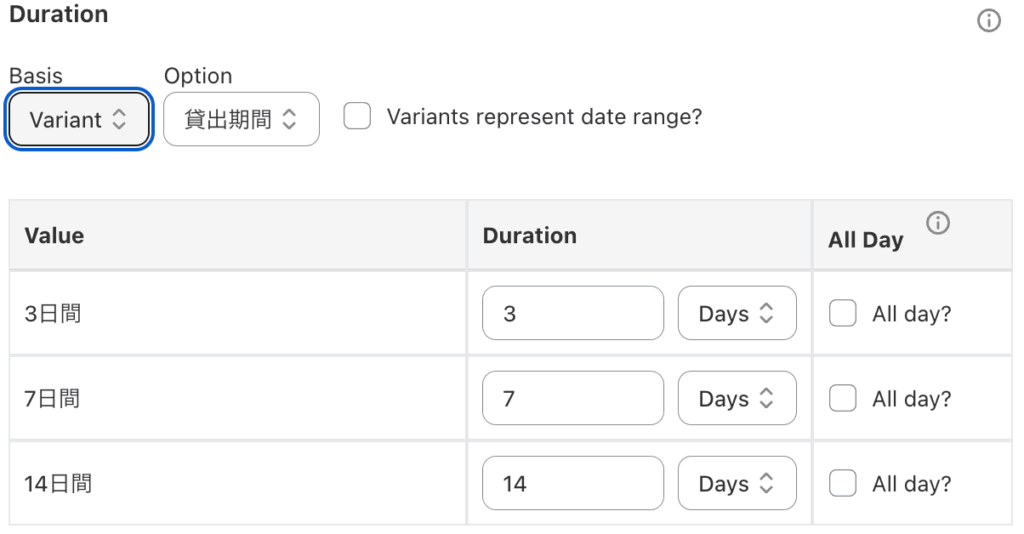Click duration input field showing 3
Viewport: 1024px width, 534px height.
pos(573,313)
